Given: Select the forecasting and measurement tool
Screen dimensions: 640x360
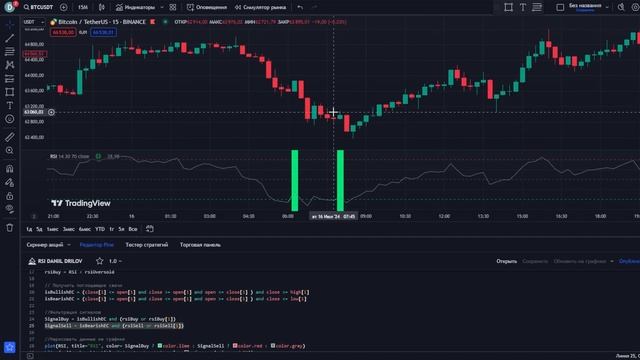Looking at the screenshot, I should pos(10,78).
